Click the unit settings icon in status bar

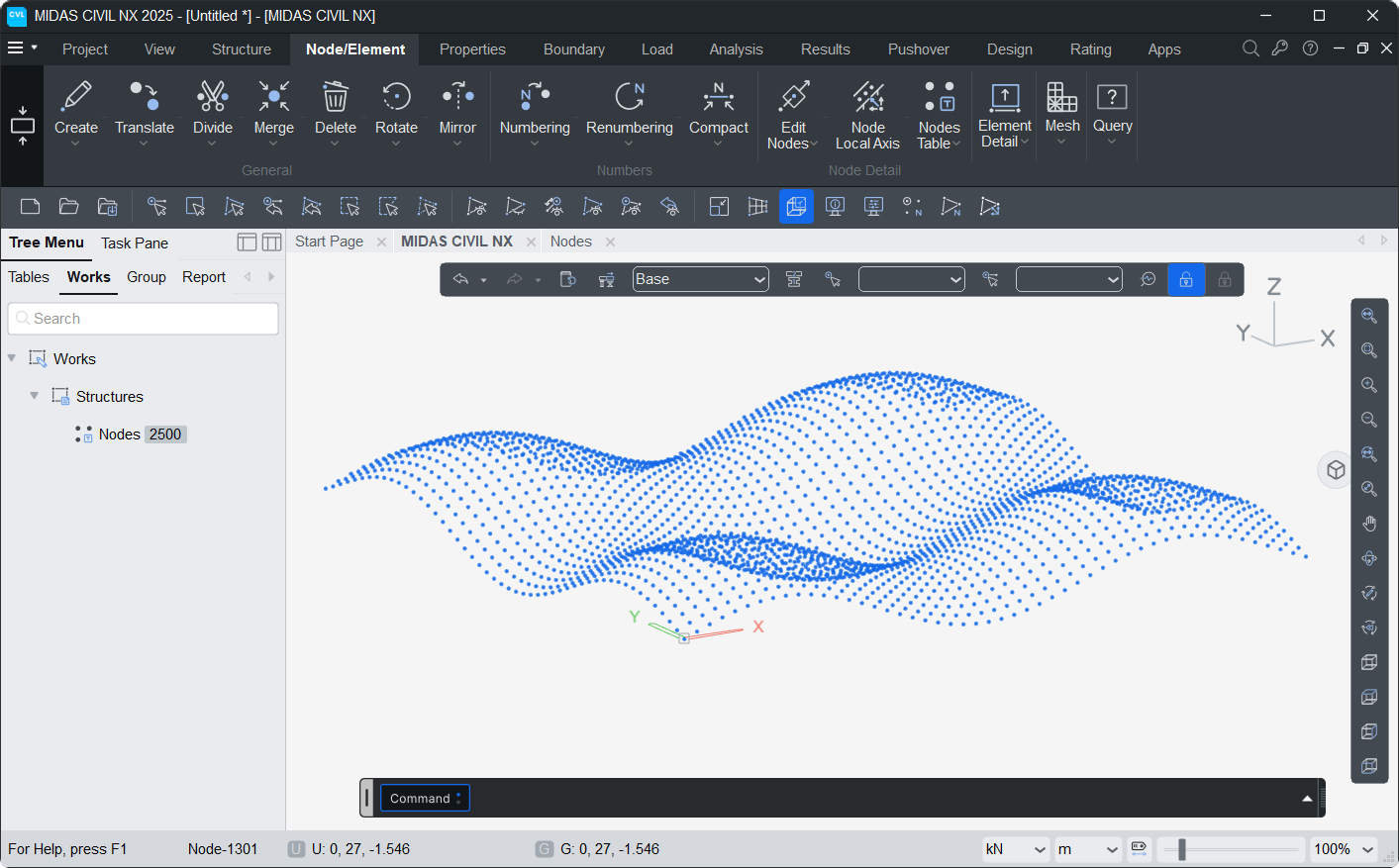[x=1139, y=848]
